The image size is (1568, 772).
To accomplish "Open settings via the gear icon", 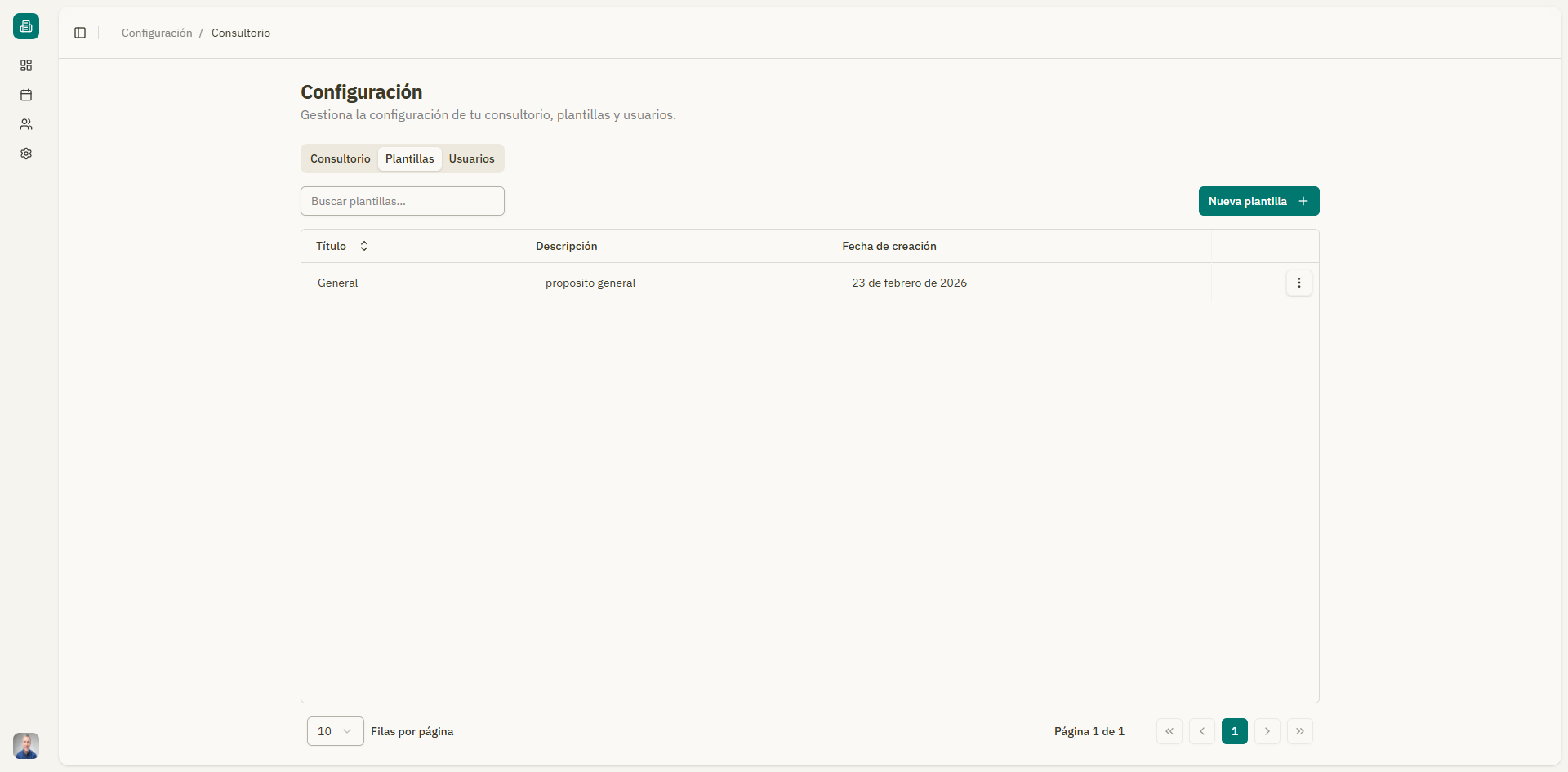I will (25, 154).
